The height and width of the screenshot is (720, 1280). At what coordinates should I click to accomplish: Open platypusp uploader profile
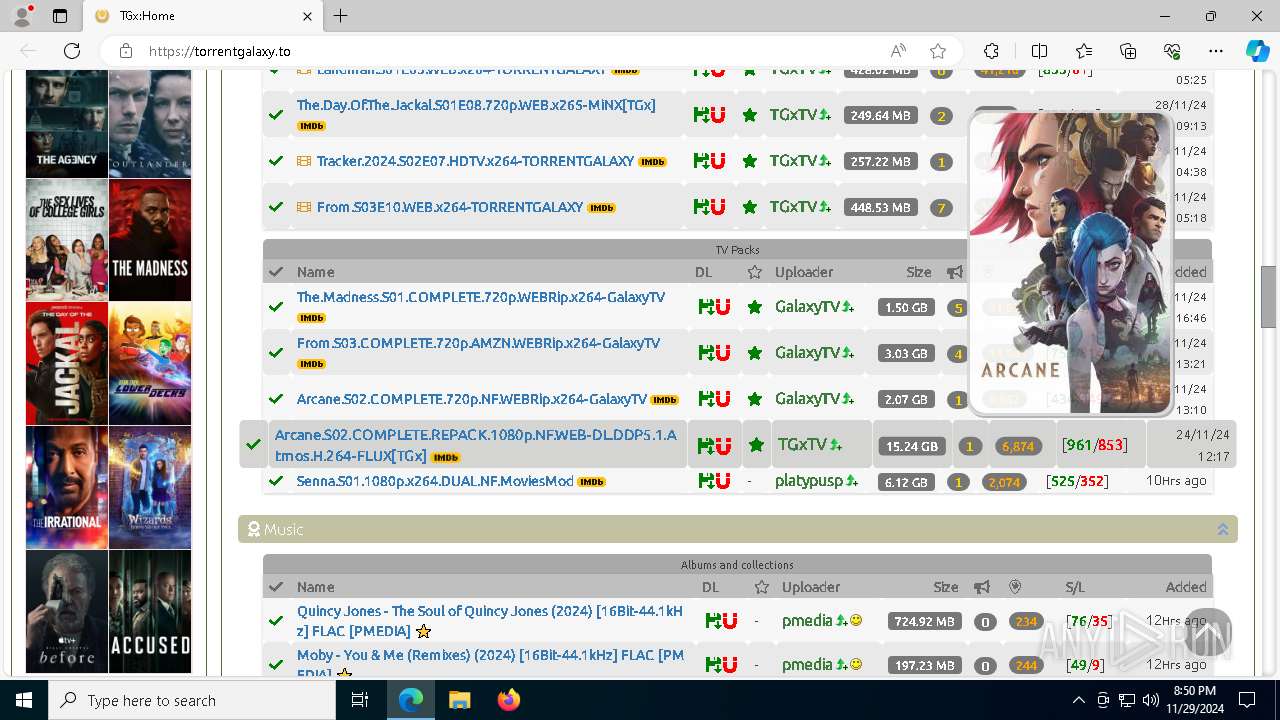click(809, 481)
